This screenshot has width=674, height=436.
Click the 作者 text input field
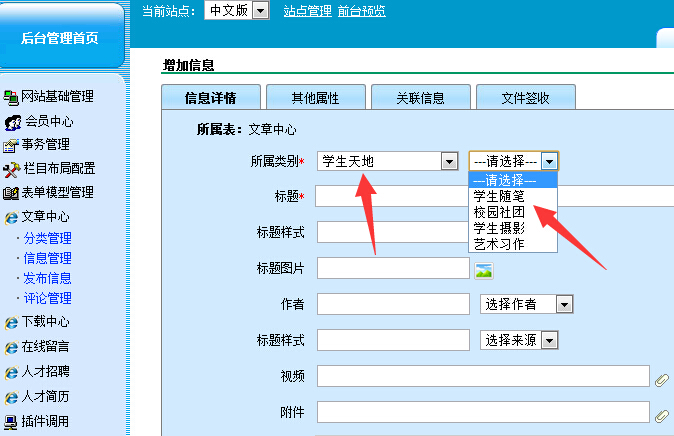393,304
